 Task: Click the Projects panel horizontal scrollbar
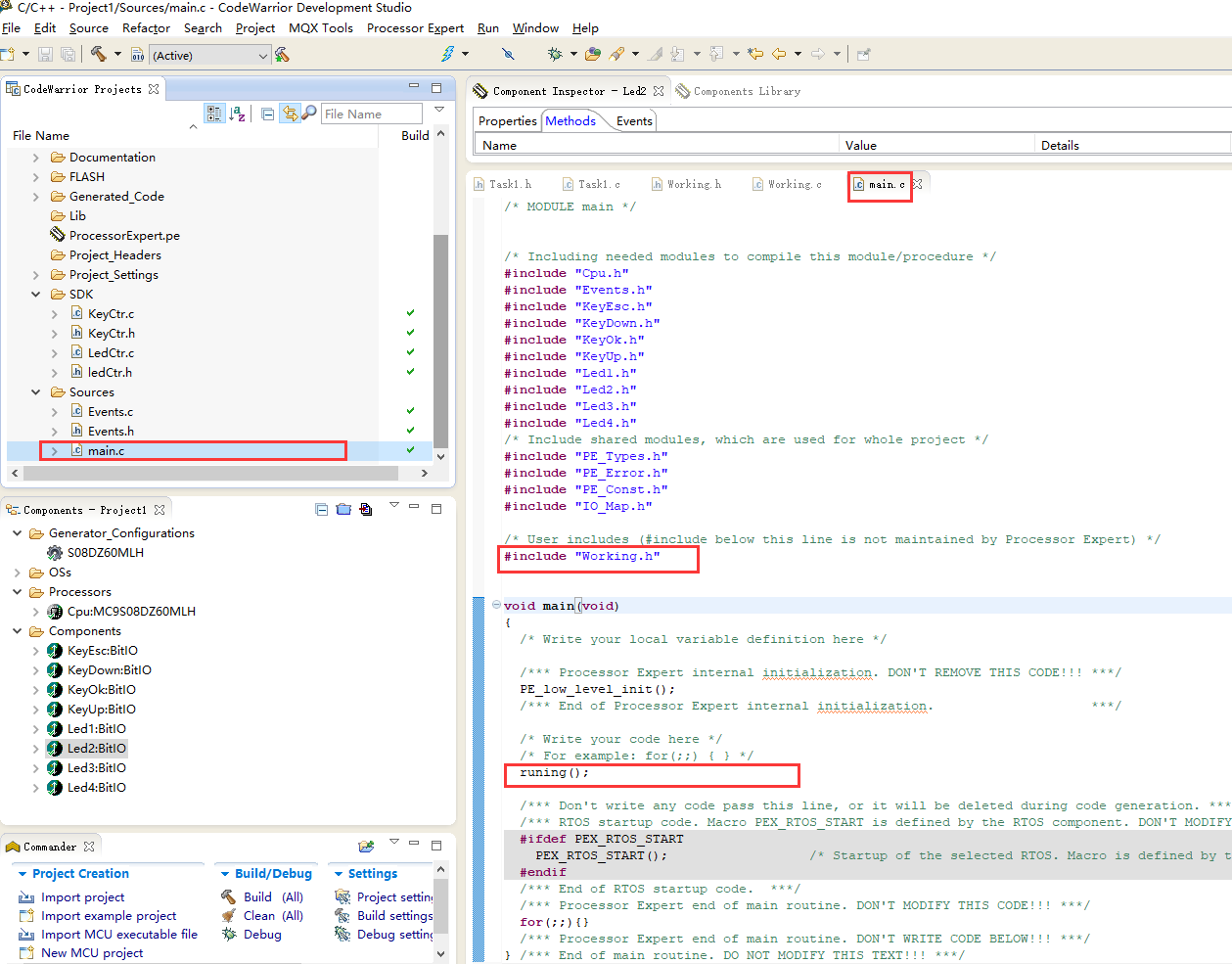pos(210,473)
